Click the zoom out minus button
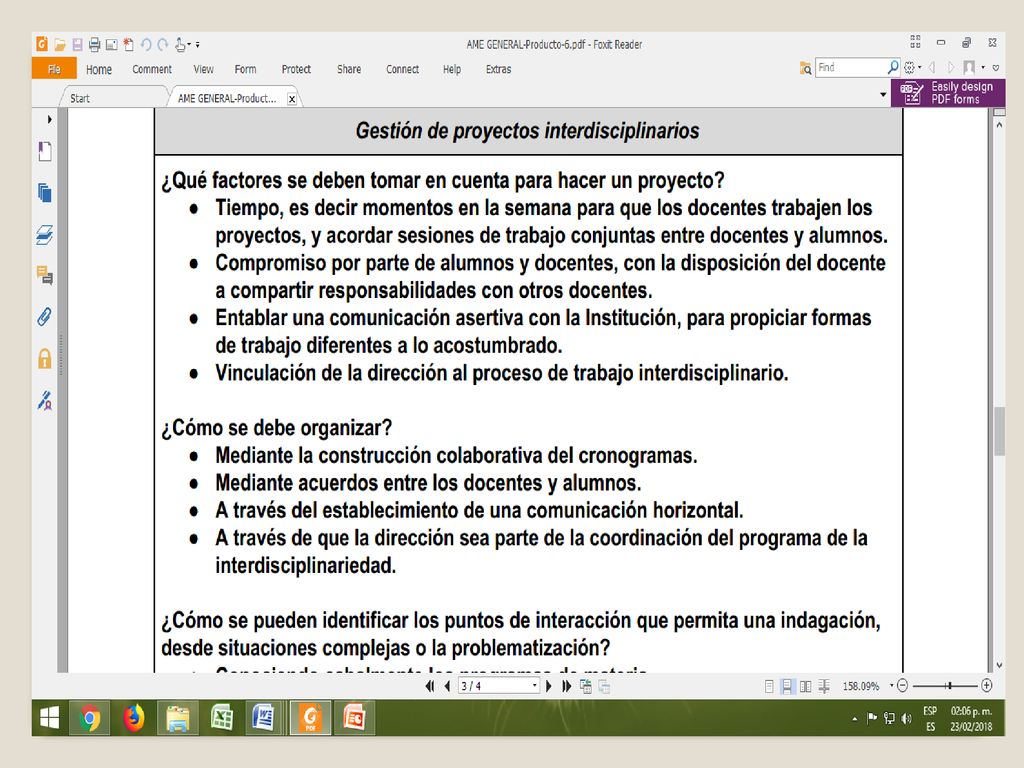The height and width of the screenshot is (768, 1024). pyautogui.click(x=903, y=686)
